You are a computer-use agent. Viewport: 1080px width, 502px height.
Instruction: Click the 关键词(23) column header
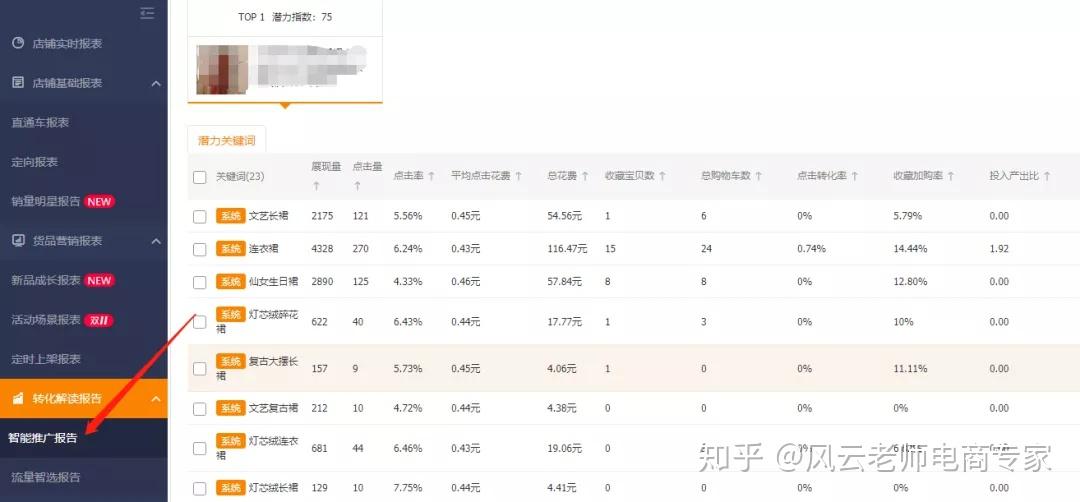240,177
